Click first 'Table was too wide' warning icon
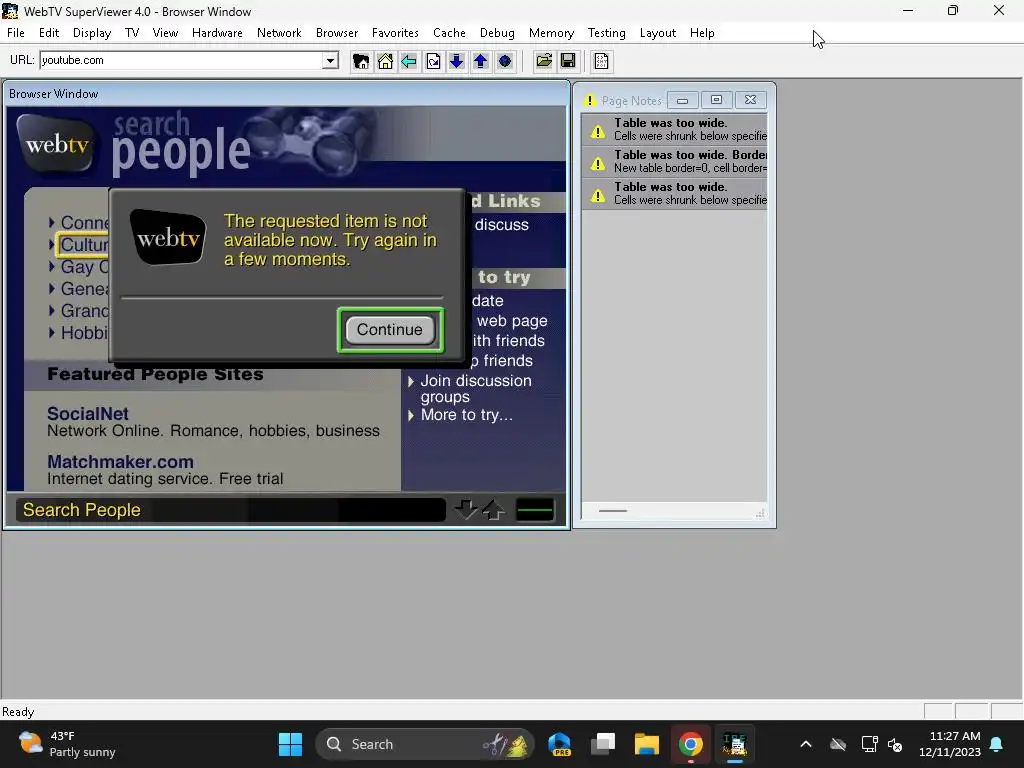The height and width of the screenshot is (768, 1024). 598,132
